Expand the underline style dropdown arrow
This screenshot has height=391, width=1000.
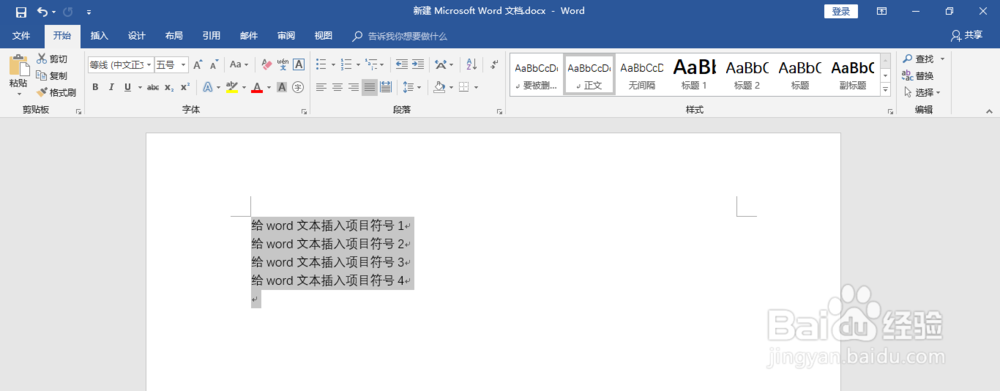pos(139,87)
